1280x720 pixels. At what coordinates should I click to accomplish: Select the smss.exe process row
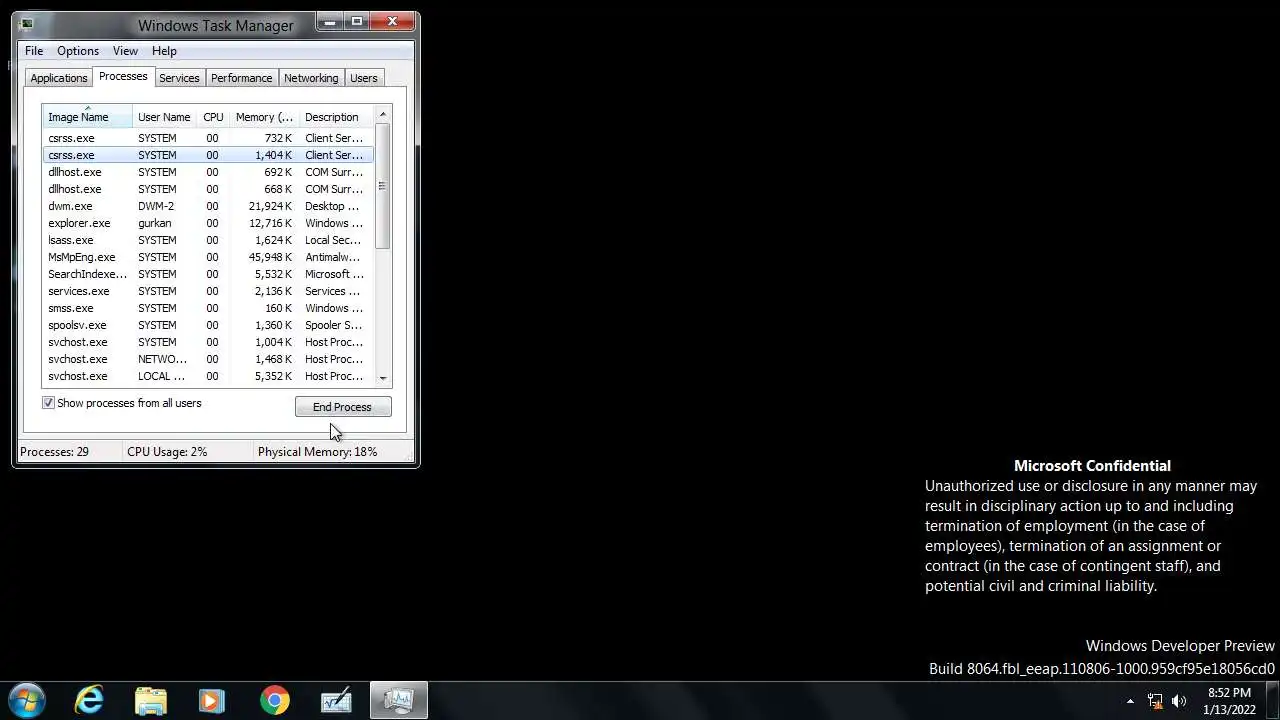point(208,308)
